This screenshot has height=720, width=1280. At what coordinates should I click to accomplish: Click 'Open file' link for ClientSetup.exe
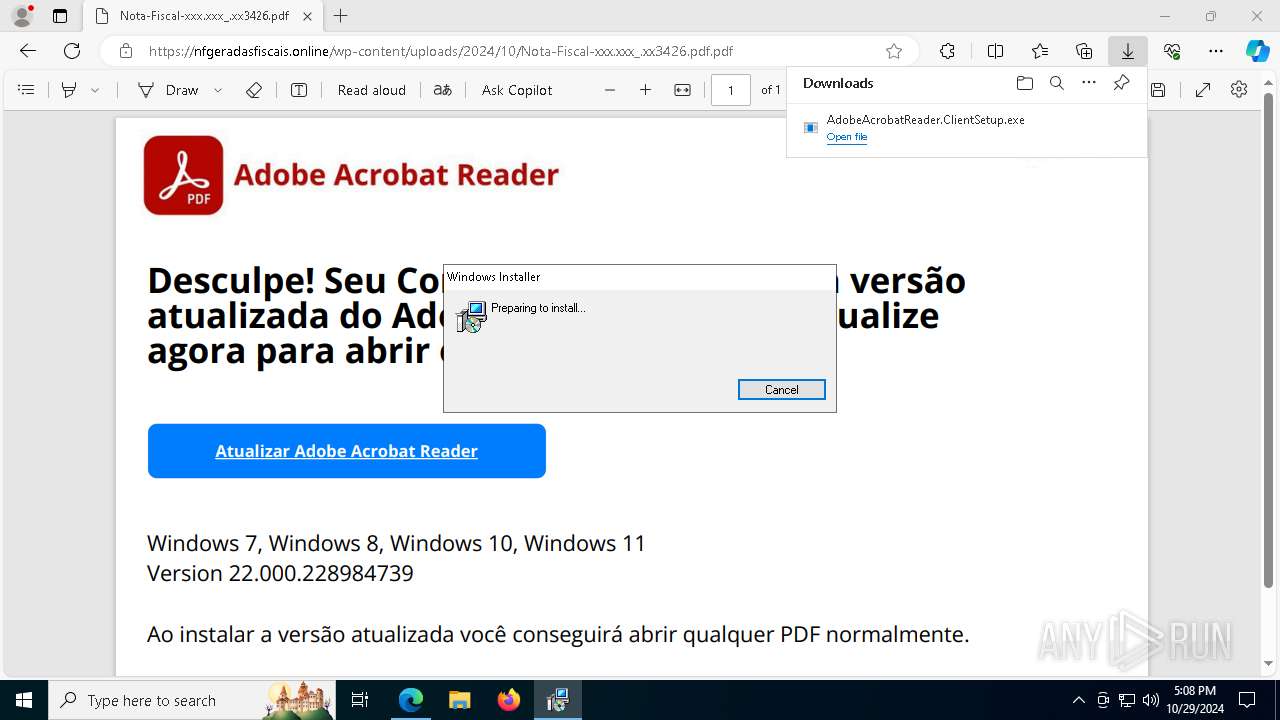[x=847, y=137]
